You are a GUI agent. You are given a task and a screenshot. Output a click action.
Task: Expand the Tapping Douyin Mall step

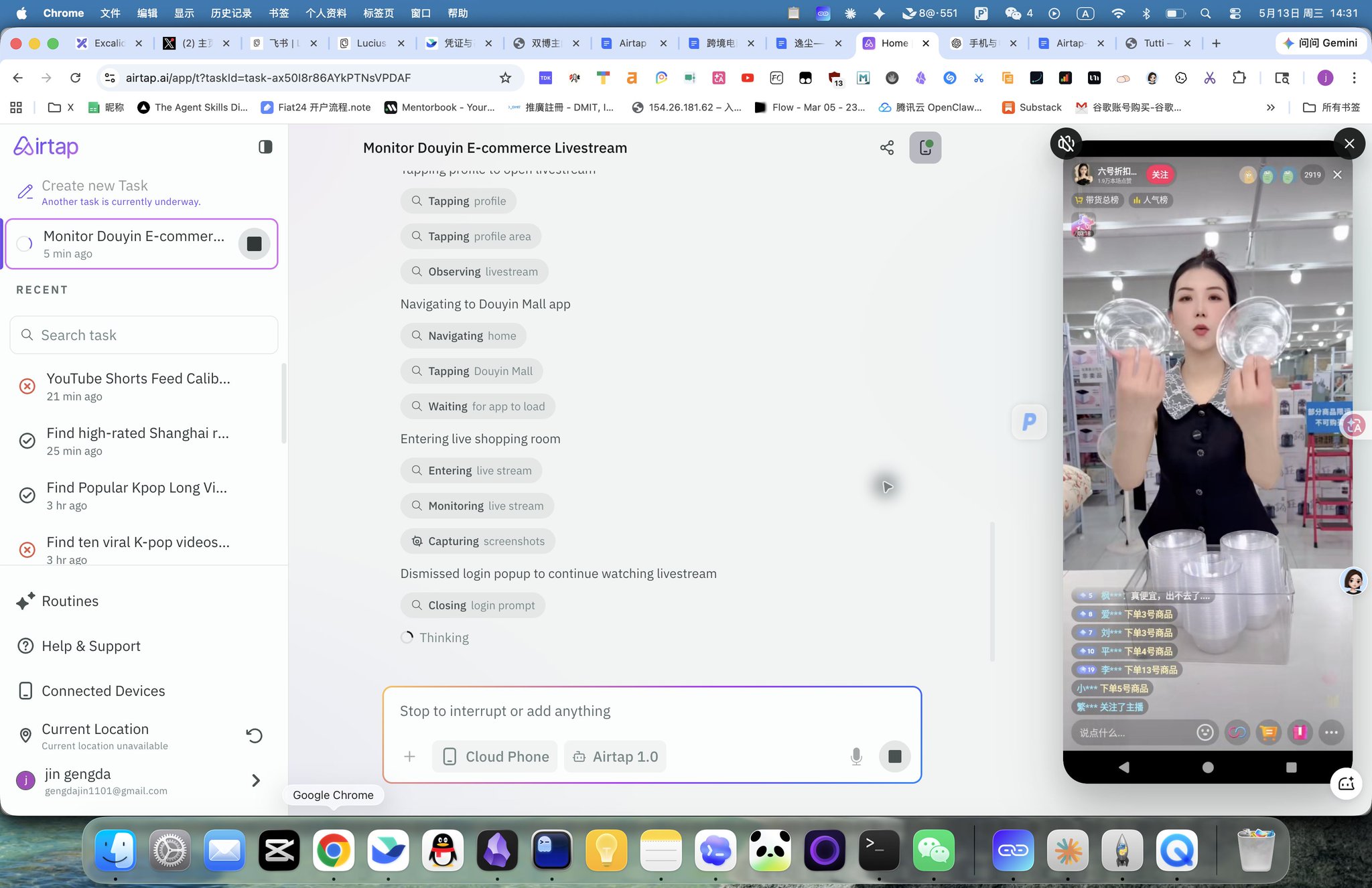(x=472, y=371)
